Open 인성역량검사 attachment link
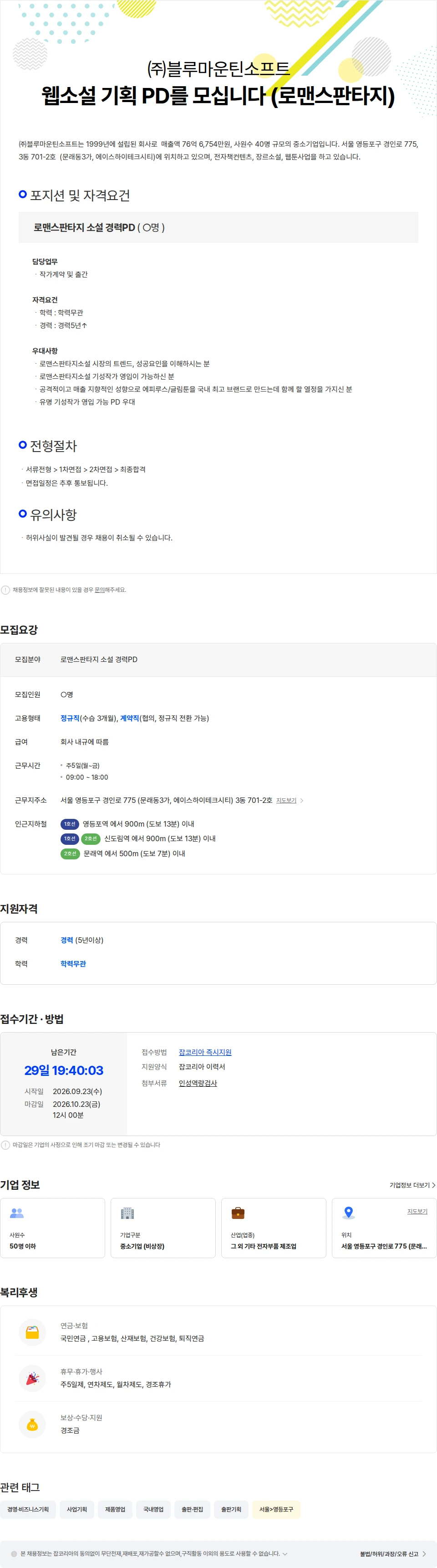The width and height of the screenshot is (437, 1568). (198, 1084)
